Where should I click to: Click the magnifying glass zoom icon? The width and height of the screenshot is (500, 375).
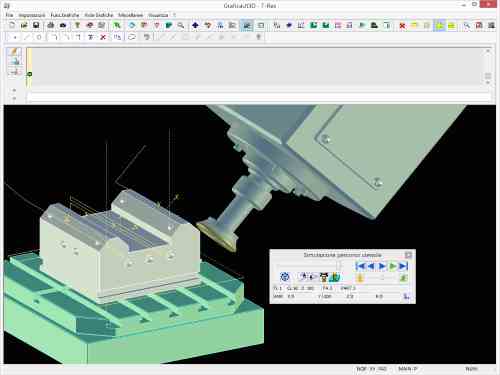[181, 25]
